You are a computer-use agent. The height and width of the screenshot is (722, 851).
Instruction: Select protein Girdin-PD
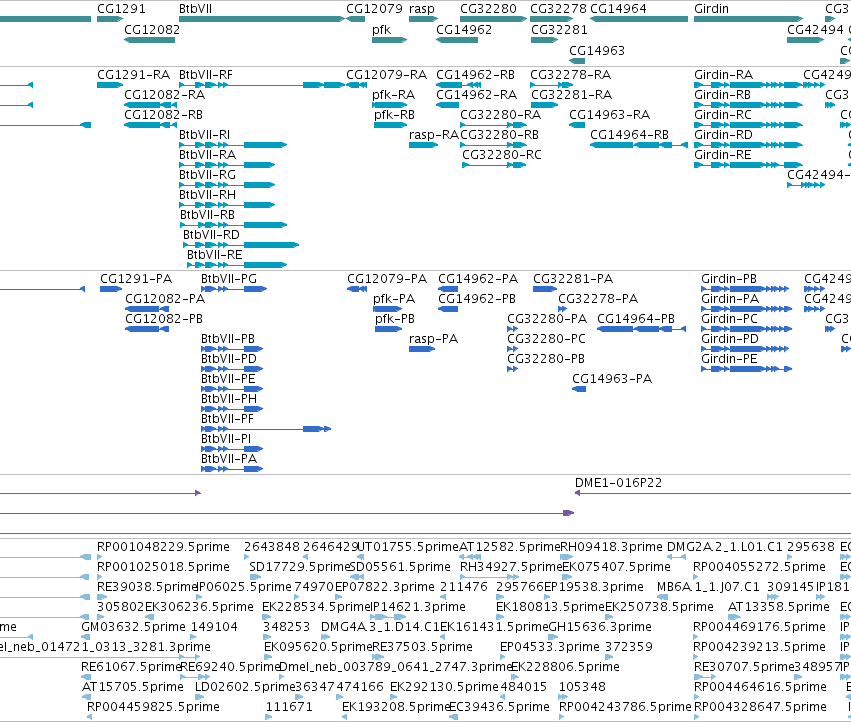pyautogui.click(x=745, y=349)
